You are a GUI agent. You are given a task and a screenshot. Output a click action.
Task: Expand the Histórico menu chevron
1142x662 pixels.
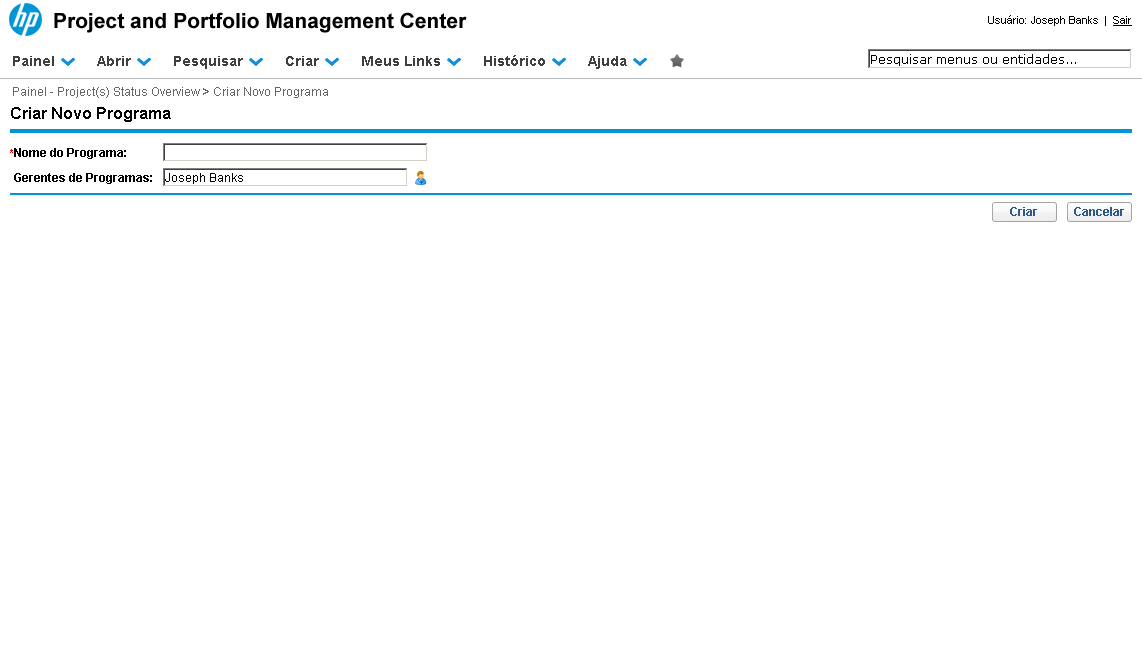click(559, 62)
